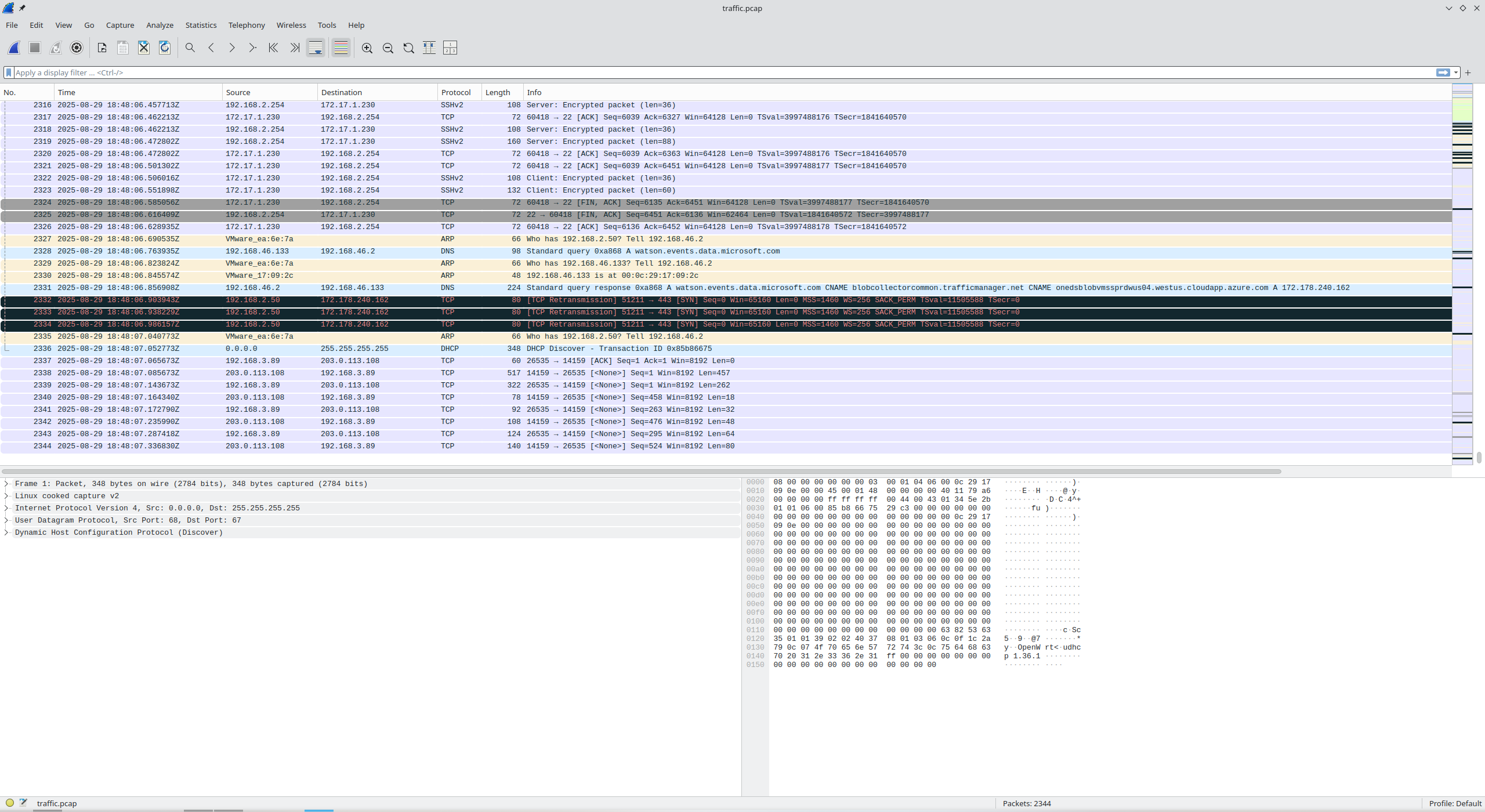Image resolution: width=1485 pixels, height=812 pixels.
Task: Select packet 2332 TCP Retransmission row
Action: coord(726,300)
